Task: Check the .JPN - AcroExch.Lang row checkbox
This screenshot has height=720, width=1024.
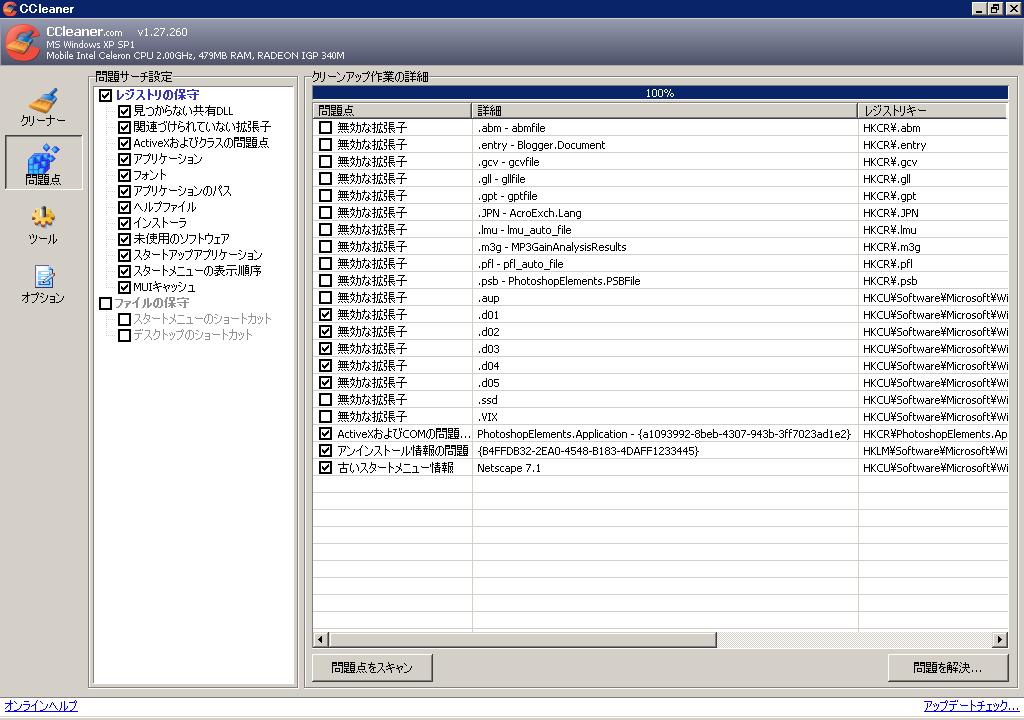Action: point(325,212)
